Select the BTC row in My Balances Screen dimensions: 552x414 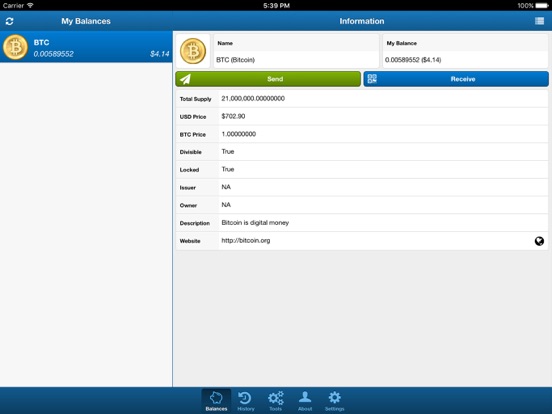pos(86,47)
